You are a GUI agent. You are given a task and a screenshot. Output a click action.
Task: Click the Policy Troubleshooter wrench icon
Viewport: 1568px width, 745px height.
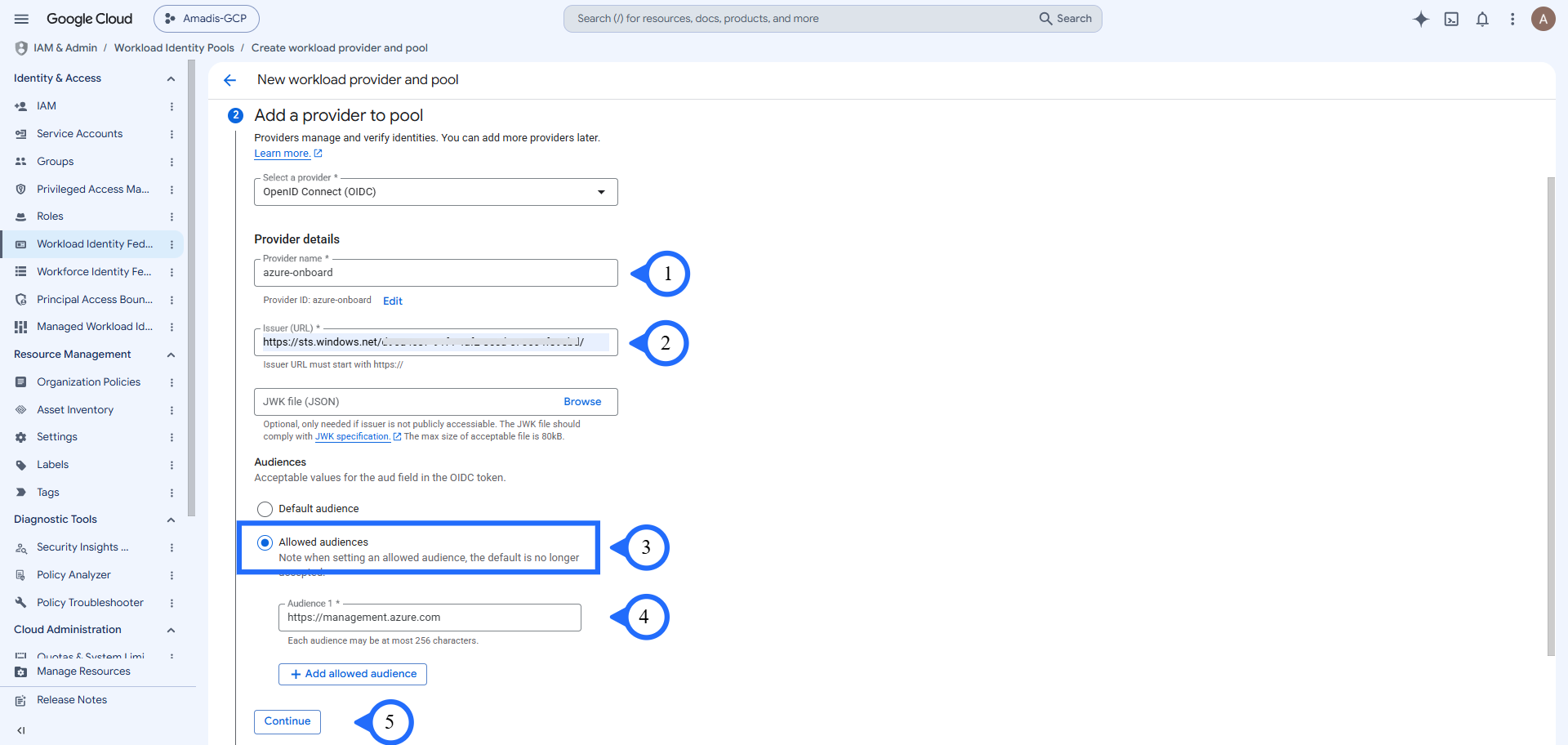point(21,603)
